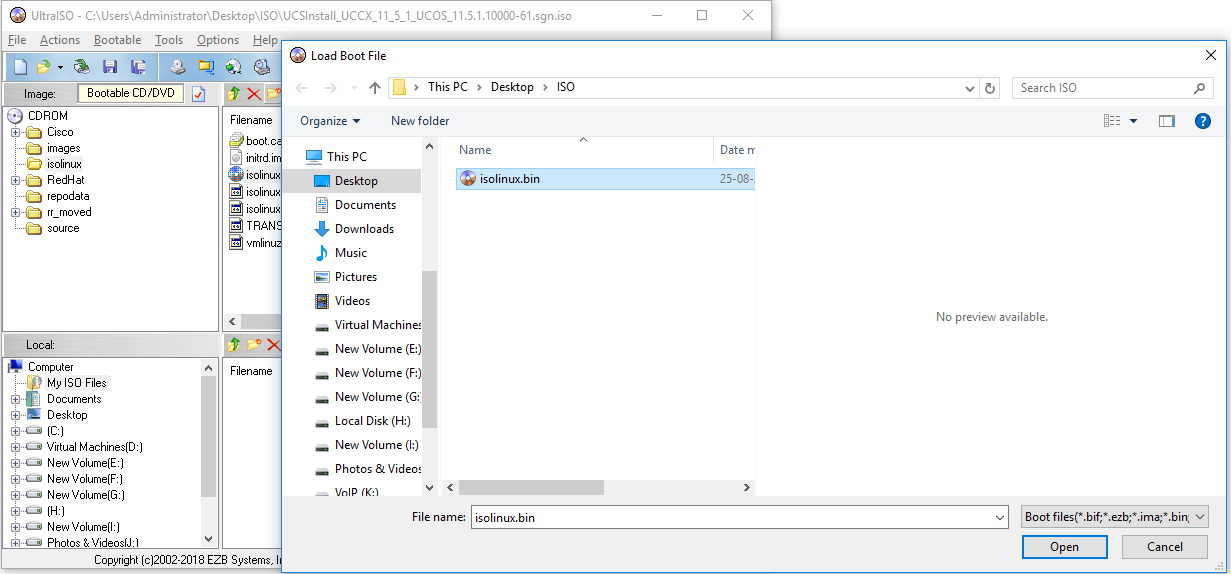Click the New folder icon in Local pane toolbar

pyautogui.click(x=253, y=345)
